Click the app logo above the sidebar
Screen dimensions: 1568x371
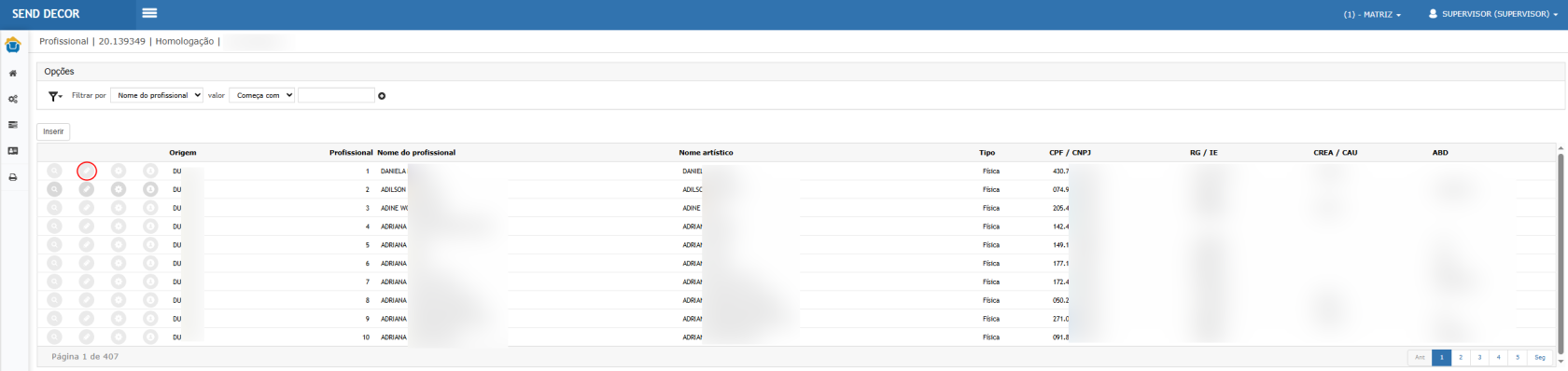click(x=13, y=45)
